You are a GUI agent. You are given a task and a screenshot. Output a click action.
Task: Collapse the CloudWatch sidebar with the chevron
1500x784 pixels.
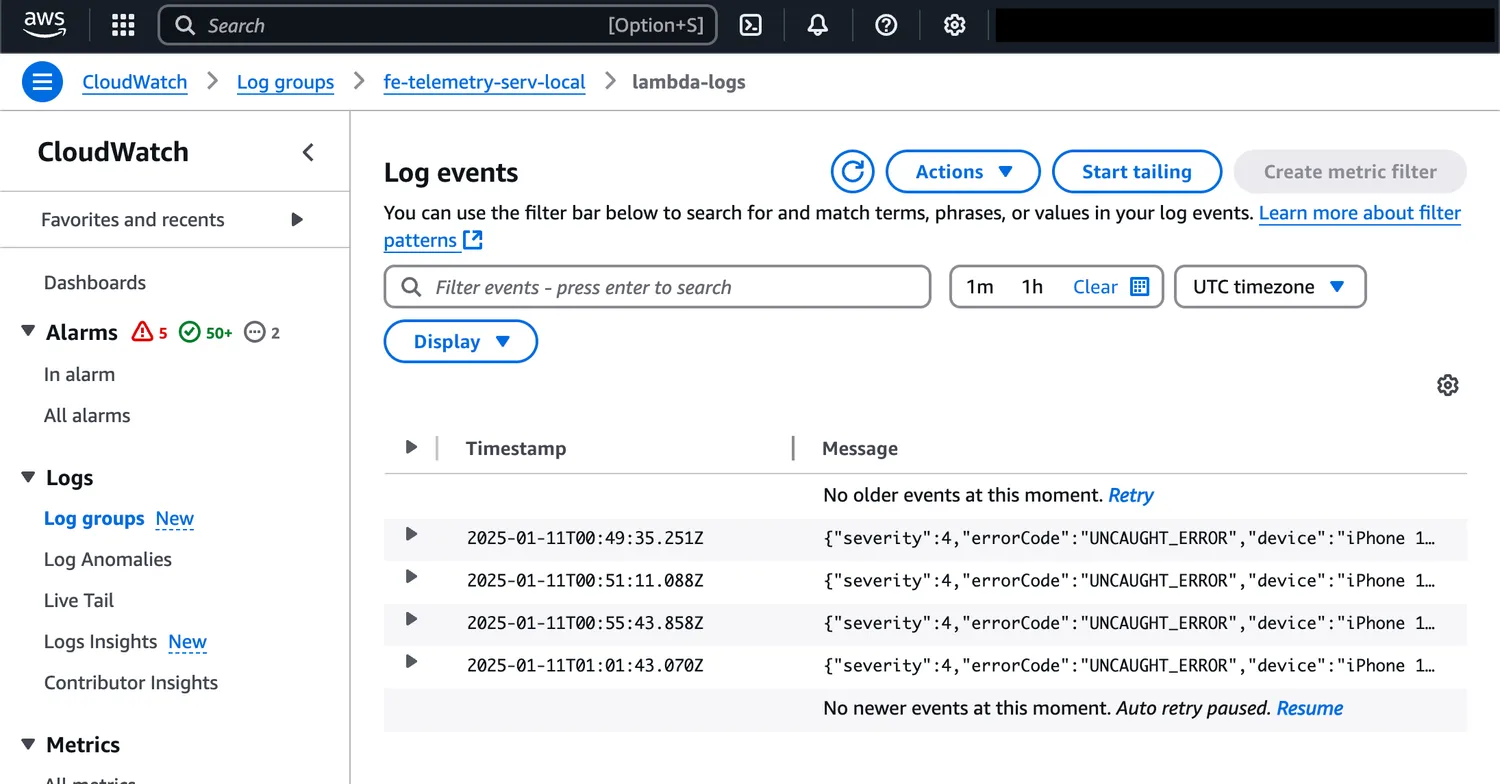tap(308, 152)
